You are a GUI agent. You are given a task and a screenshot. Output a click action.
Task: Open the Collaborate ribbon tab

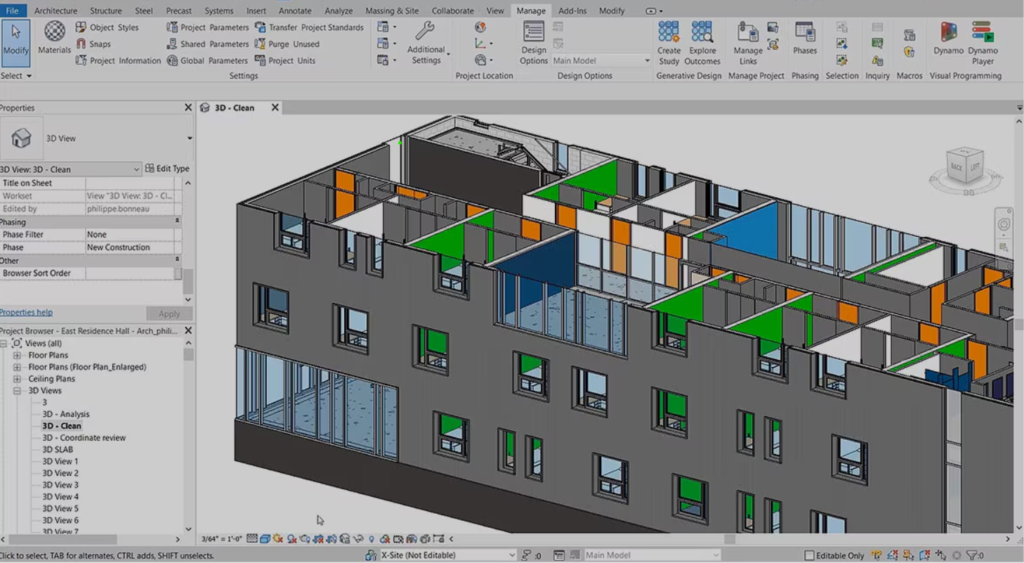click(453, 11)
